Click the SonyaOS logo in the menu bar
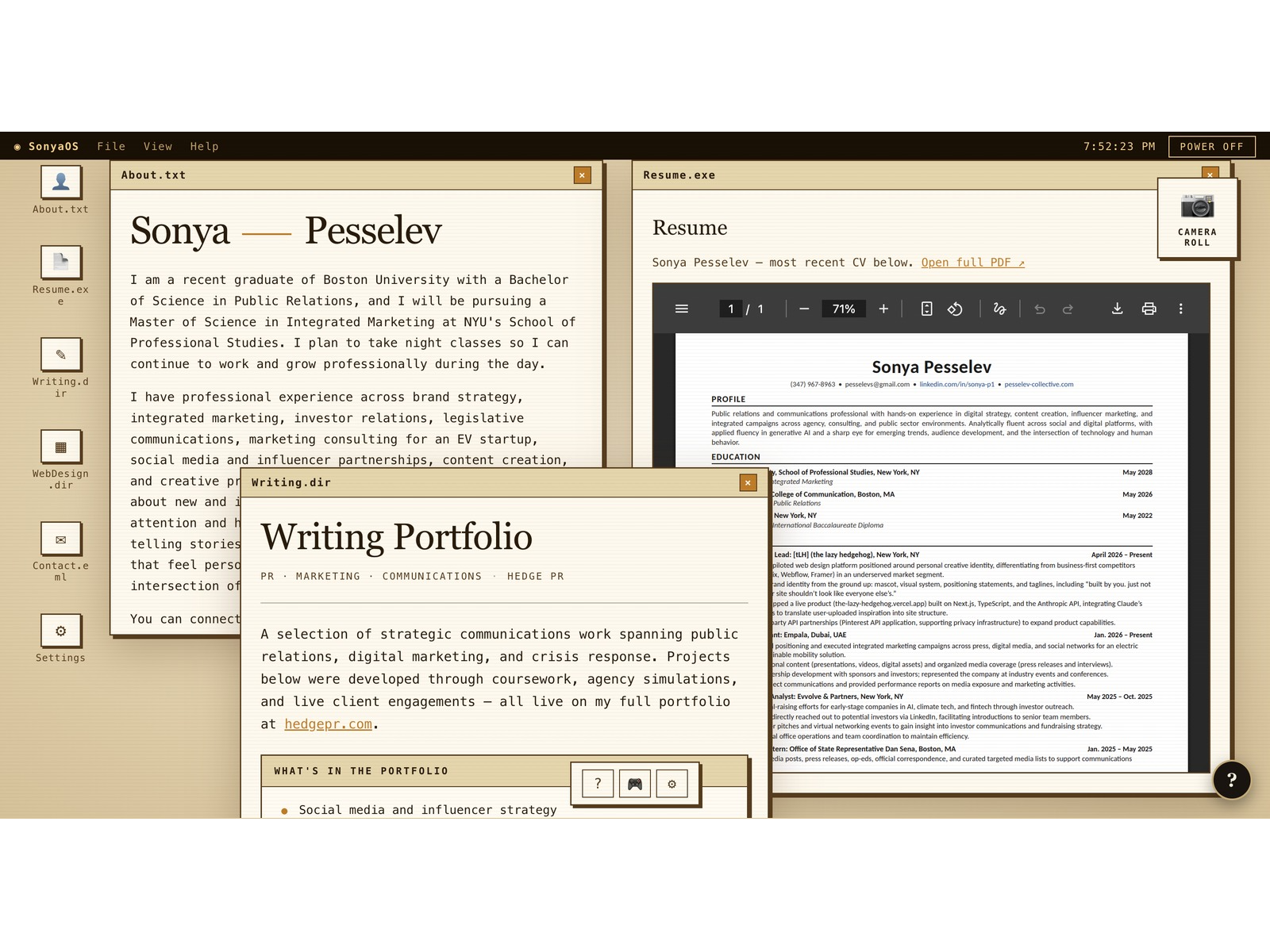Viewport: 1270px width, 952px height. pyautogui.click(x=46, y=146)
